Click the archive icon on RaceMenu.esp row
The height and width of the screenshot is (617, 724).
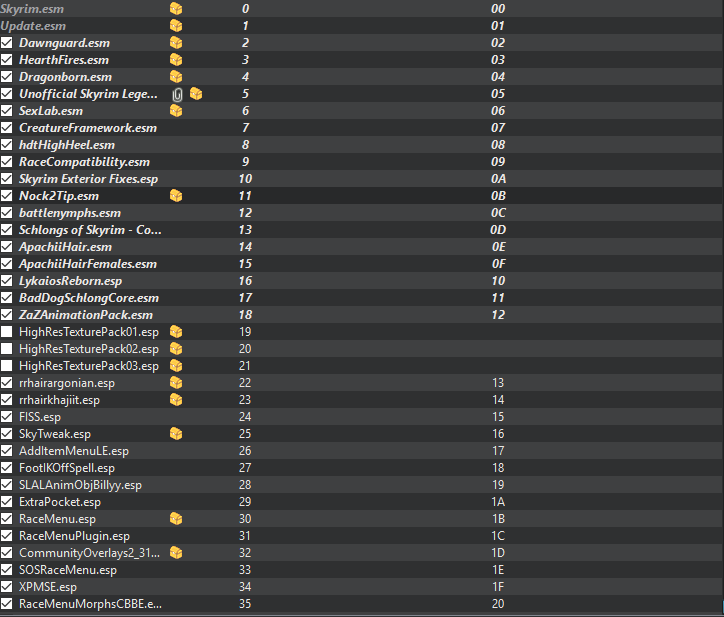point(176,519)
